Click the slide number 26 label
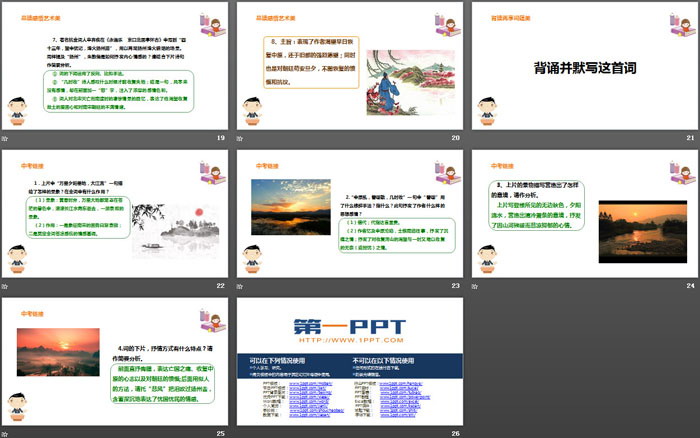The width and height of the screenshot is (700, 438). click(455, 433)
